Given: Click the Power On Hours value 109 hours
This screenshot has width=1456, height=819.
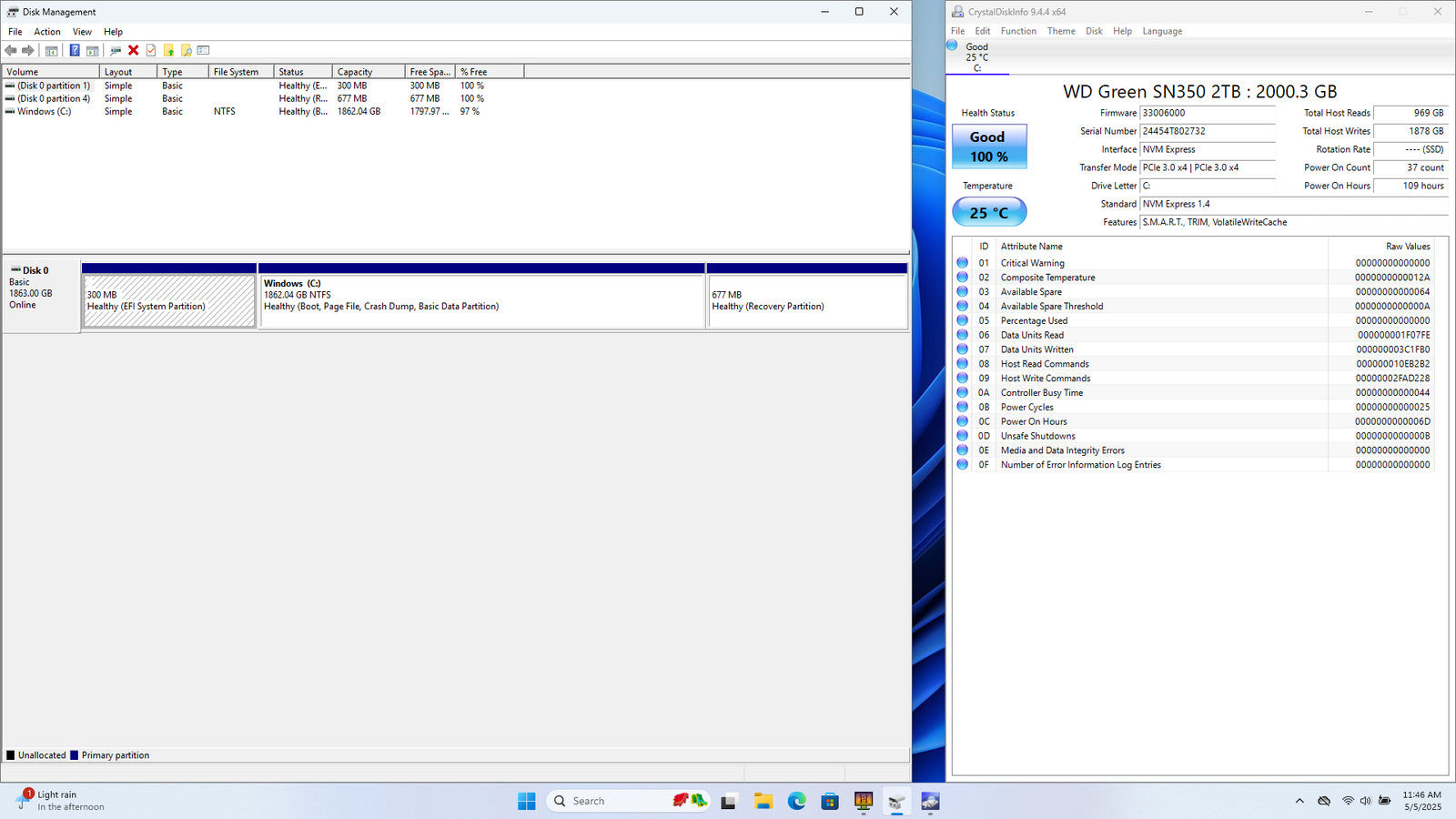Looking at the screenshot, I should [x=1410, y=186].
